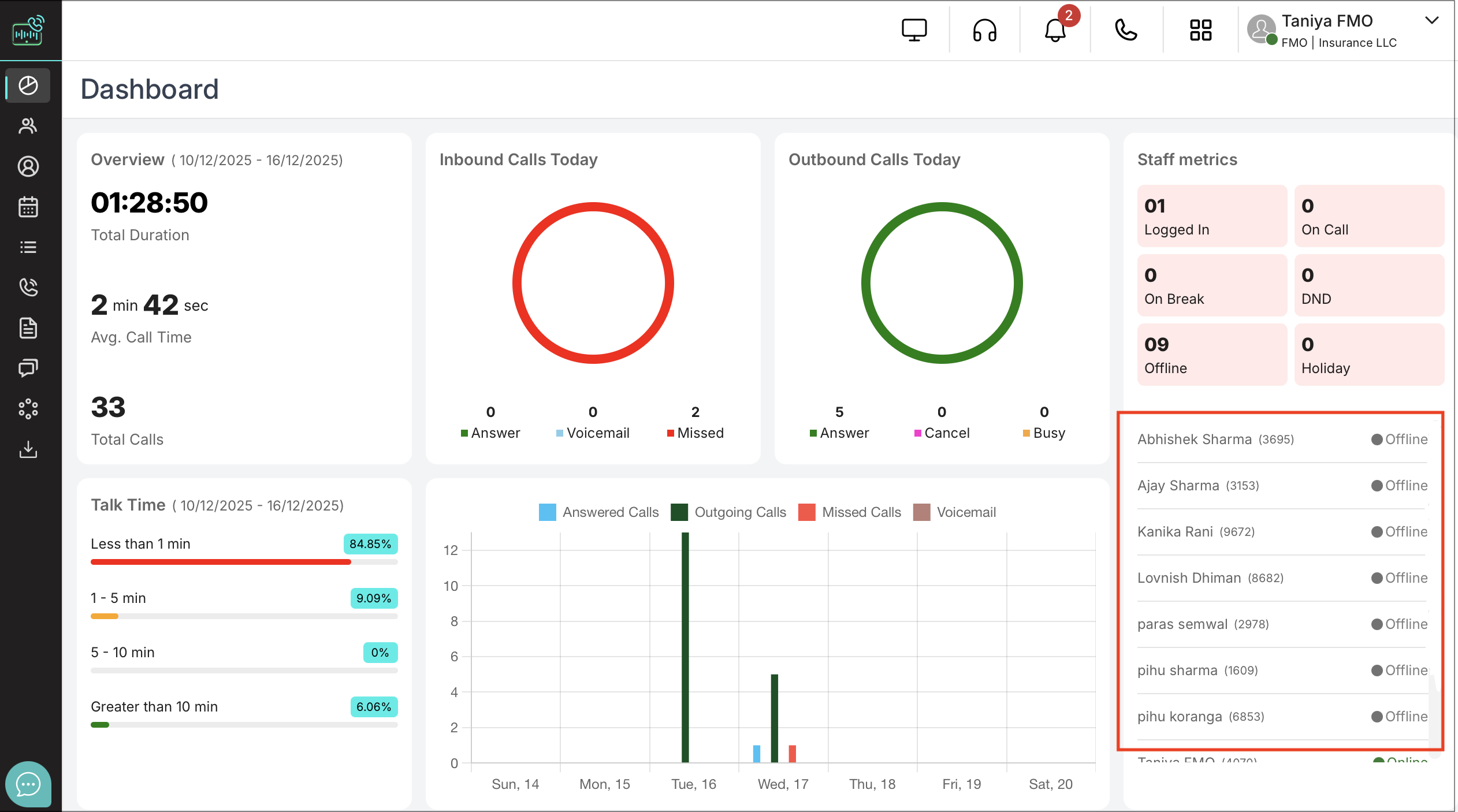This screenshot has height=812, width=1458.
Task: Toggle Answered Calls legend in chart
Action: pyautogui.click(x=610, y=512)
